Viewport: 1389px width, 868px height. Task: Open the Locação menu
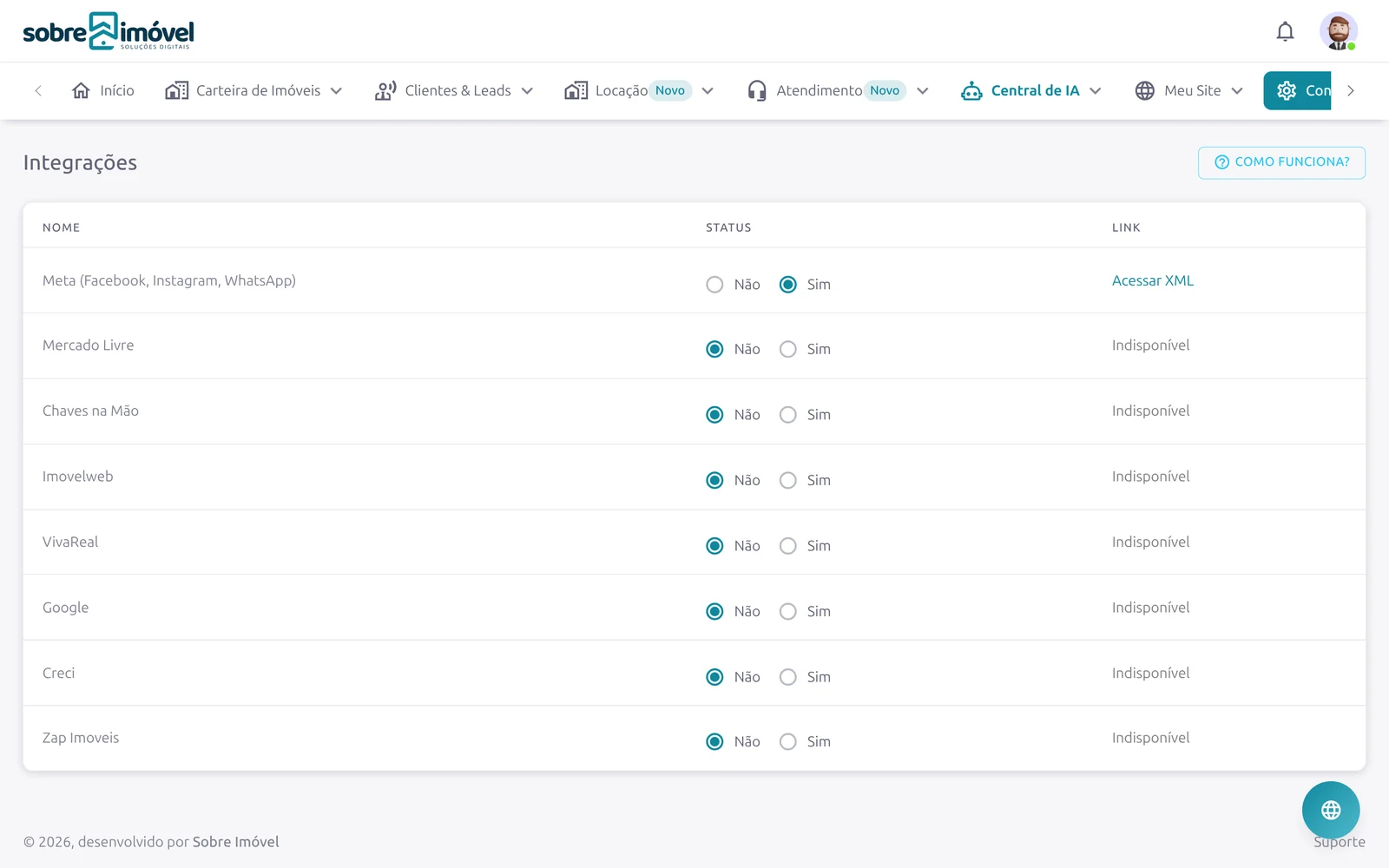(x=639, y=90)
